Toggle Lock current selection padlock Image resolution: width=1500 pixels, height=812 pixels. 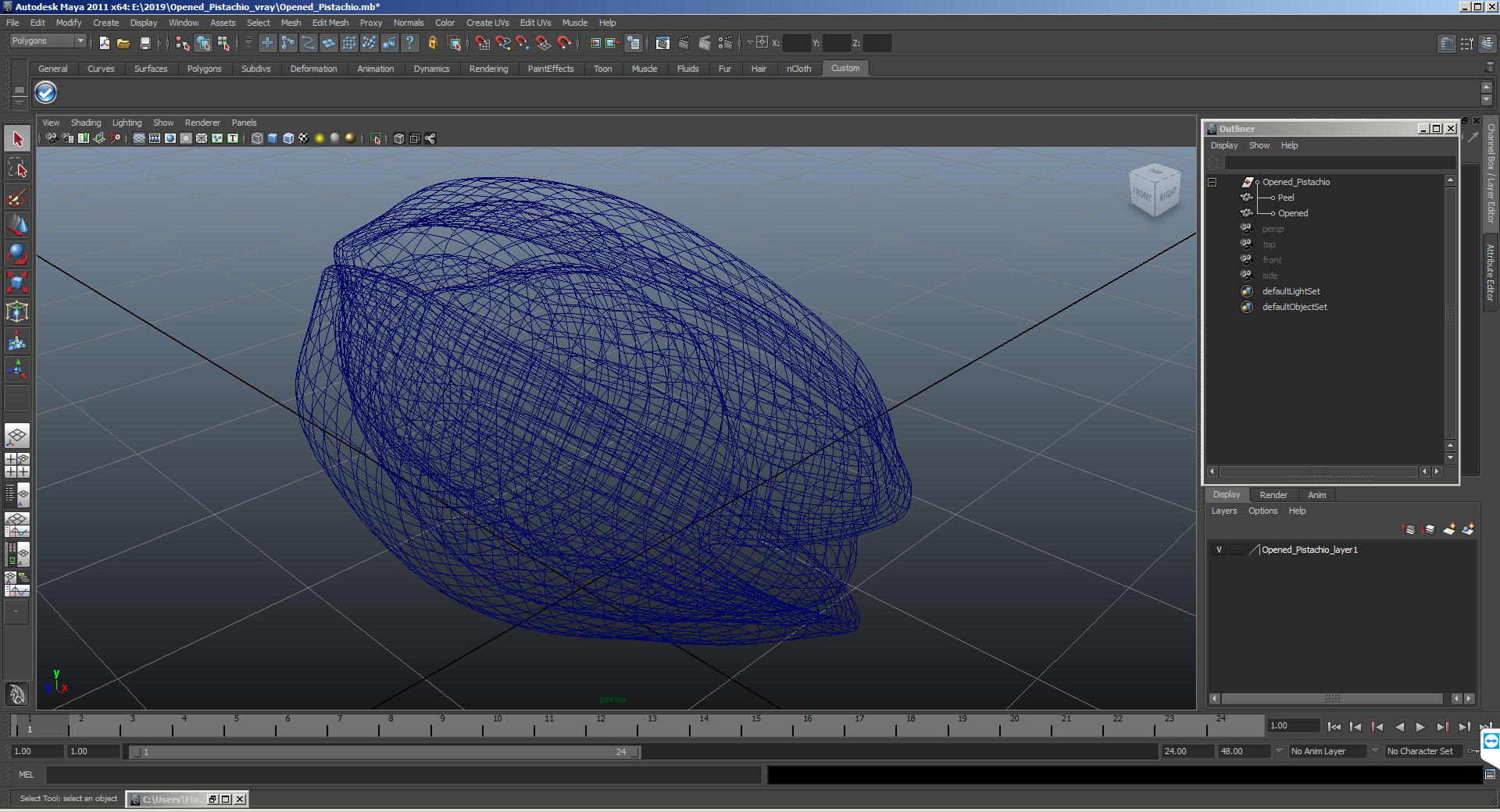[432, 43]
